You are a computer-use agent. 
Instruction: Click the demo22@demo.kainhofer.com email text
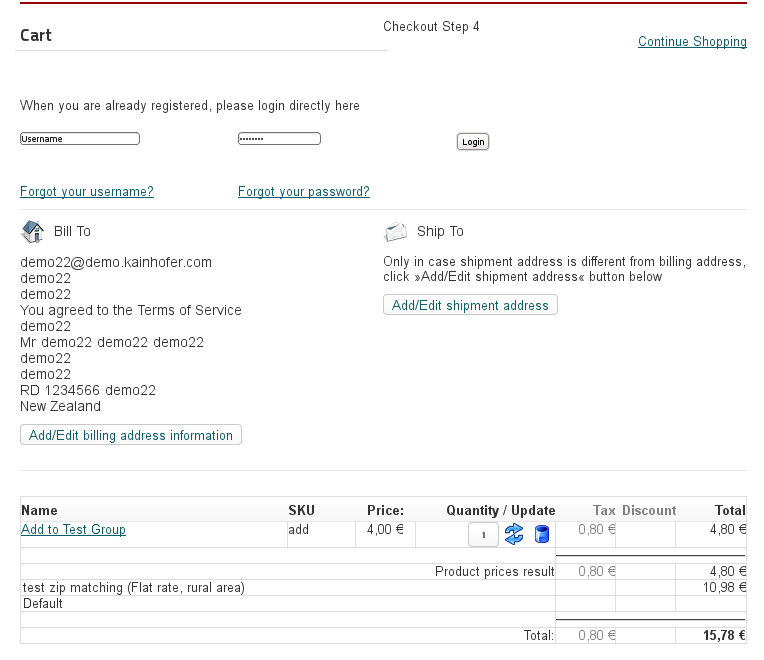click(x=116, y=263)
